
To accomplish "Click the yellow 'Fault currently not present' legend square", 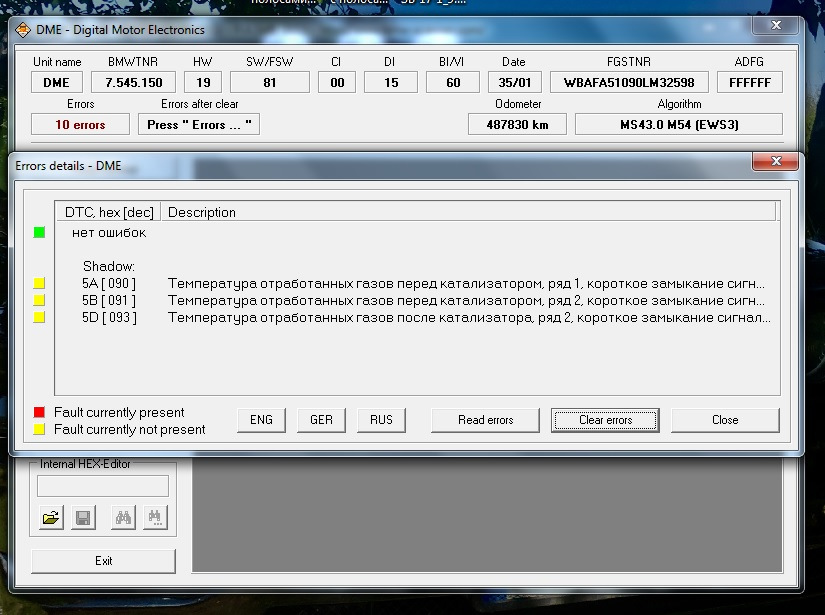I will pos(39,429).
